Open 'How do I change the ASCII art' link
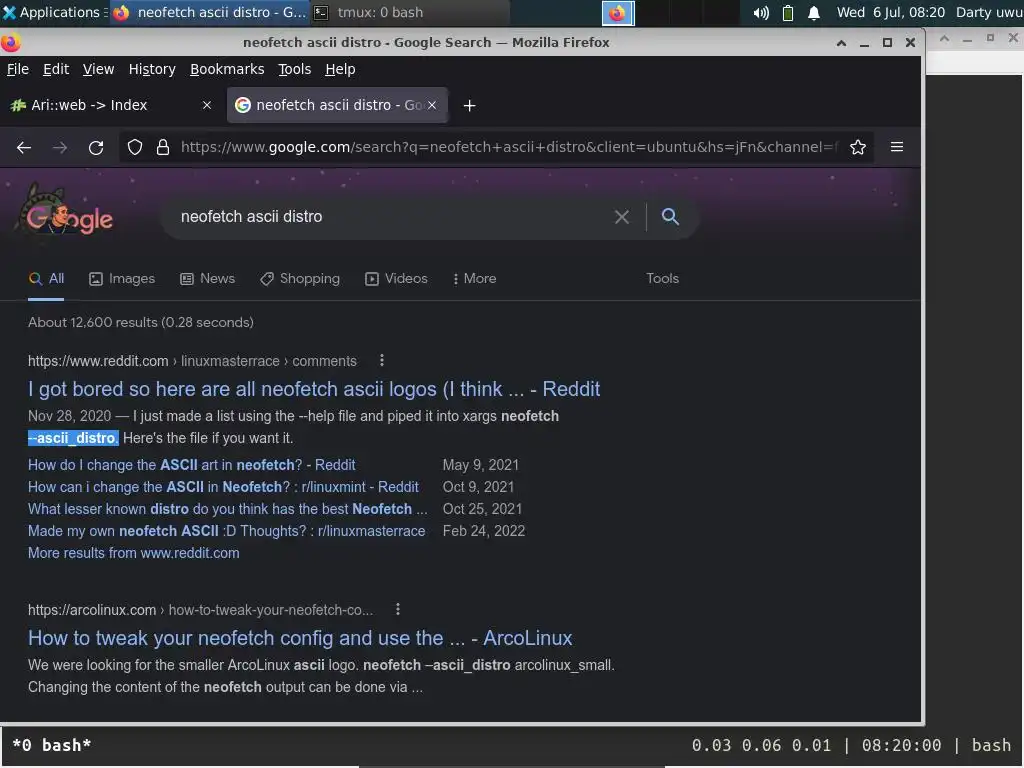Screen dimensions: 1024x768 click(x=191, y=465)
